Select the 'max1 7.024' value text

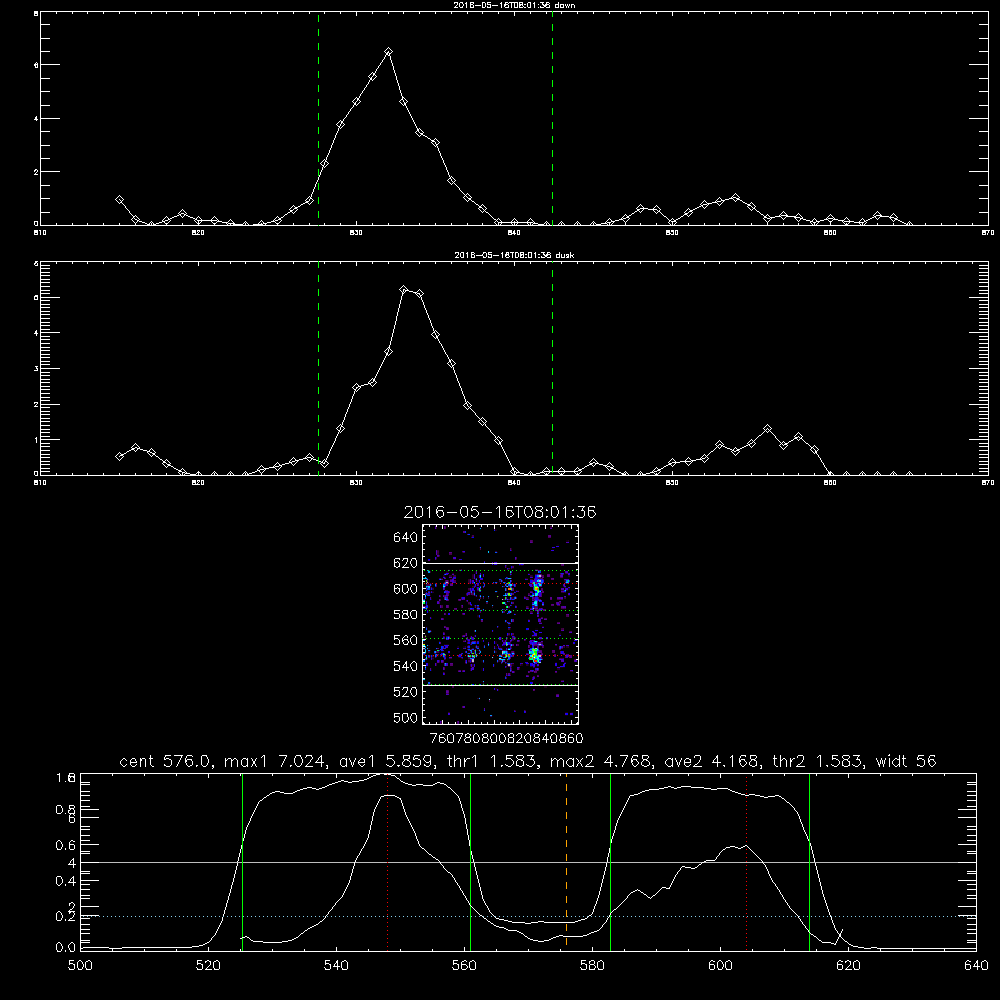point(274,761)
